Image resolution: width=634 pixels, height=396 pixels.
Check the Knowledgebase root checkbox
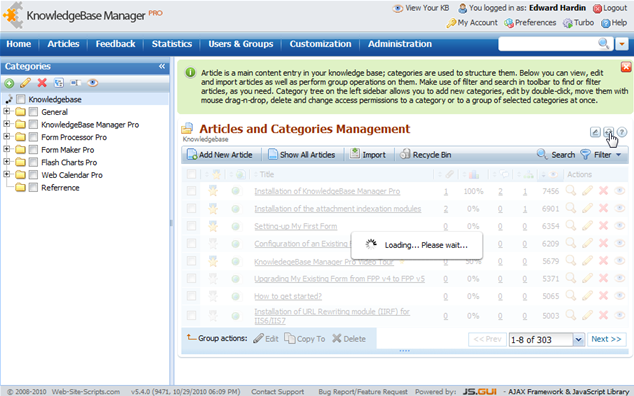click(21, 99)
